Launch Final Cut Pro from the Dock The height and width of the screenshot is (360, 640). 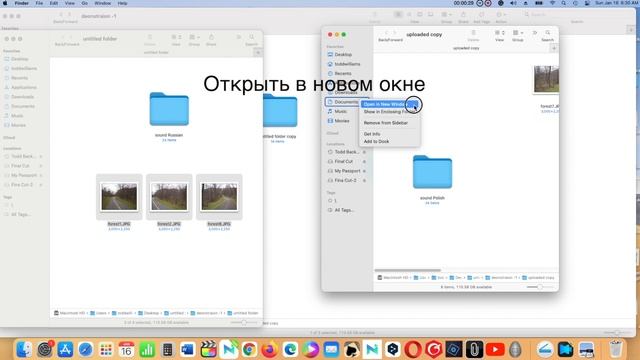tap(208, 349)
